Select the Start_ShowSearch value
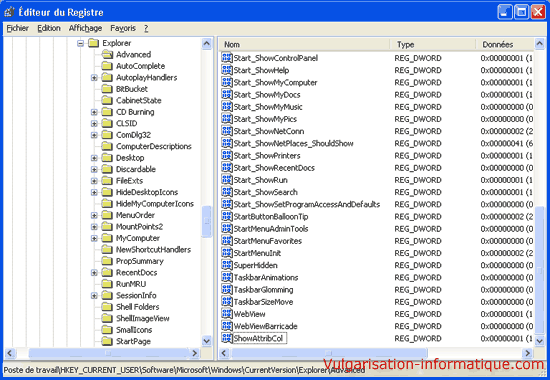Viewport: 550px width, 380px height. coord(266,192)
